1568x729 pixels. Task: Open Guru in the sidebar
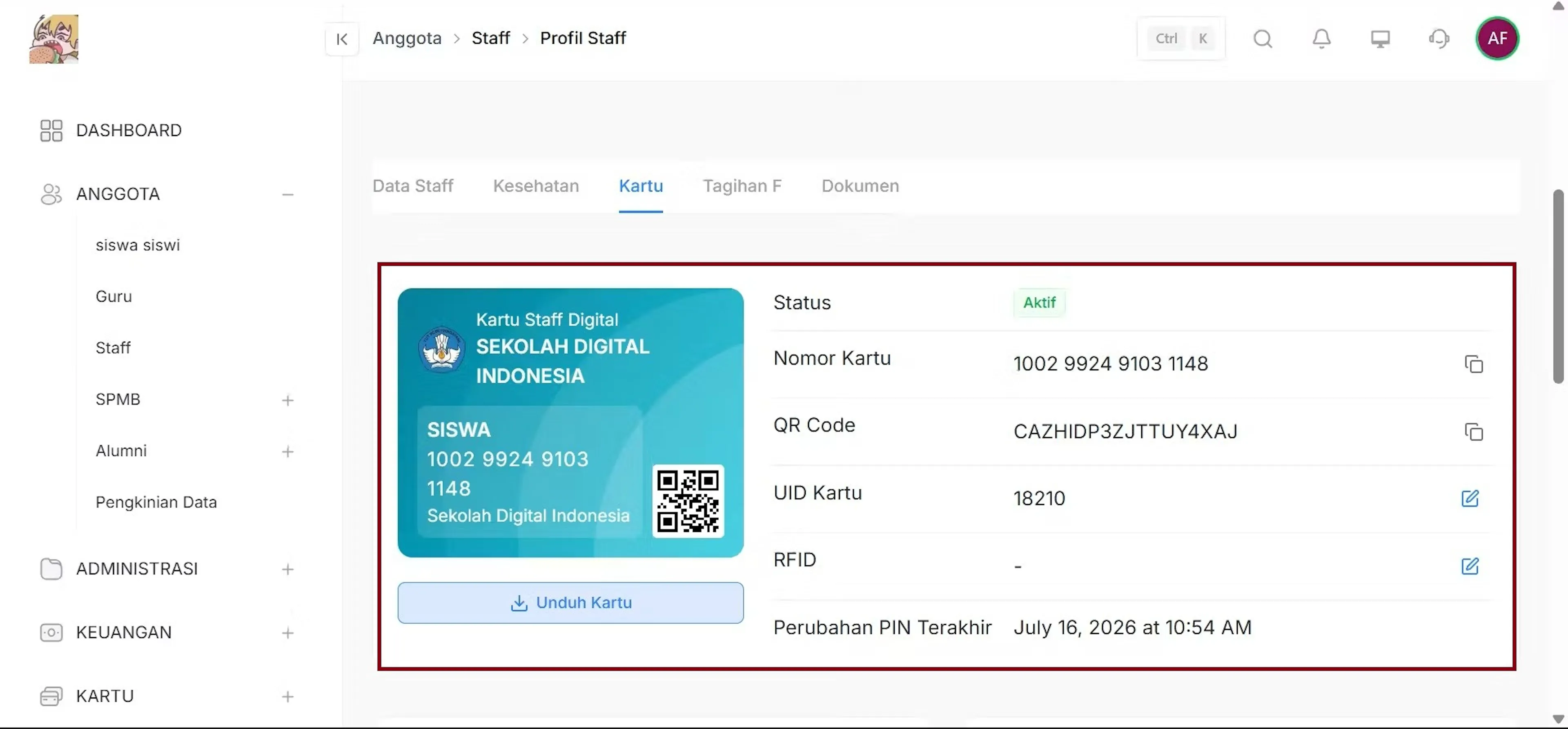pyautogui.click(x=114, y=296)
